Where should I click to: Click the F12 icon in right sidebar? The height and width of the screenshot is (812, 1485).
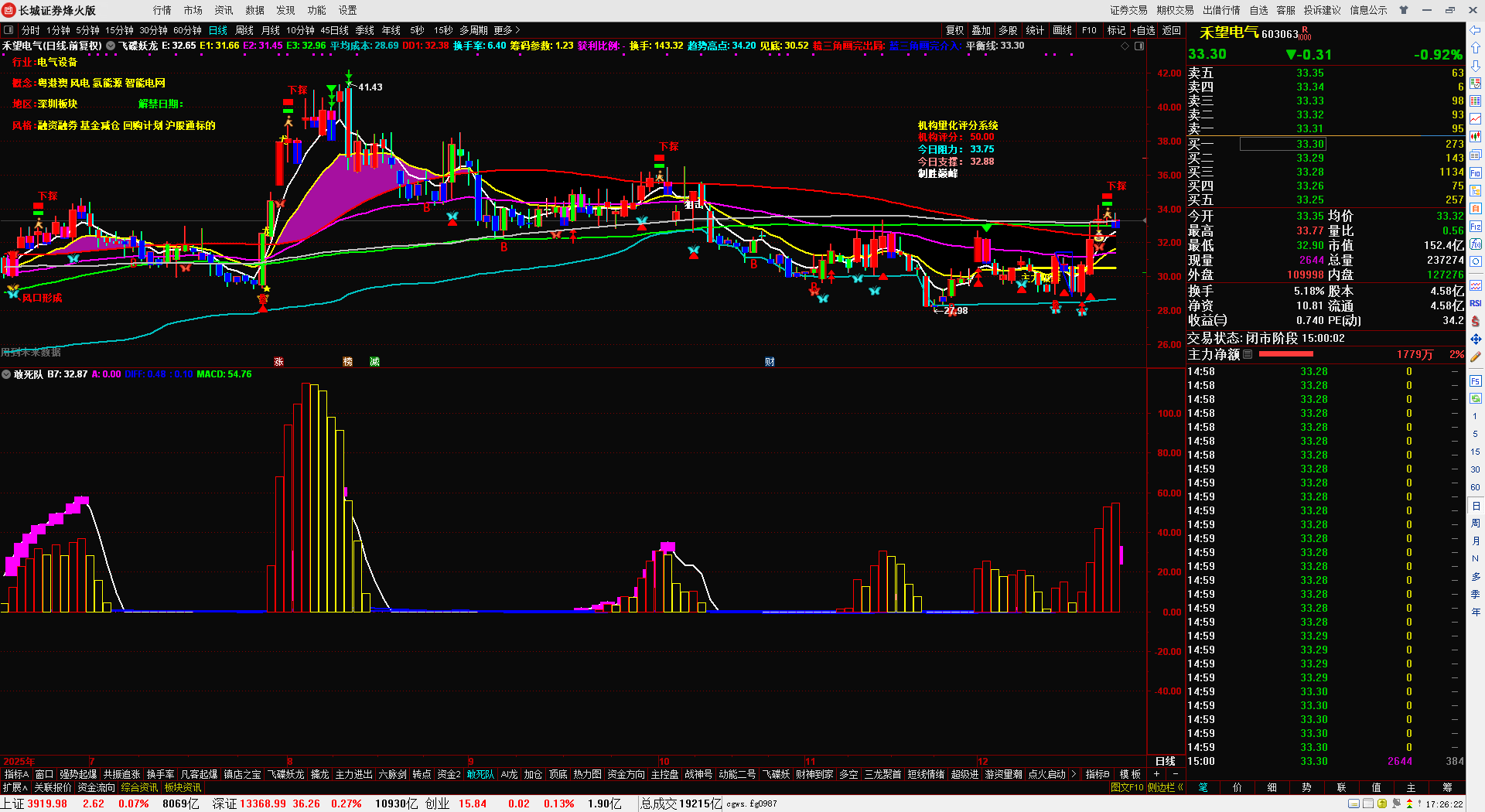pos(1476,227)
